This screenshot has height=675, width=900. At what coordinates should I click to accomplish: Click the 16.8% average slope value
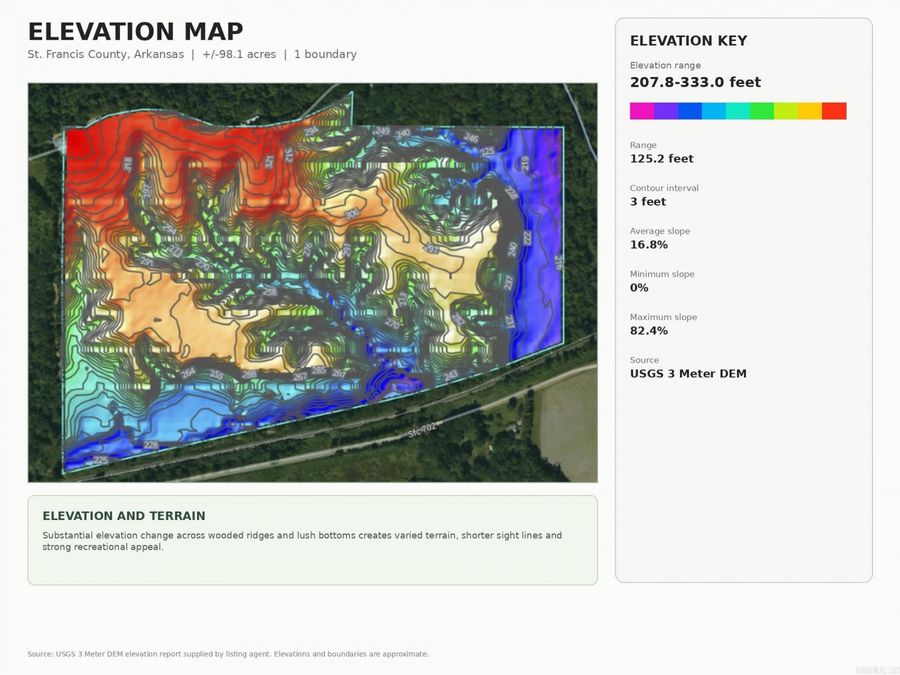tap(649, 245)
